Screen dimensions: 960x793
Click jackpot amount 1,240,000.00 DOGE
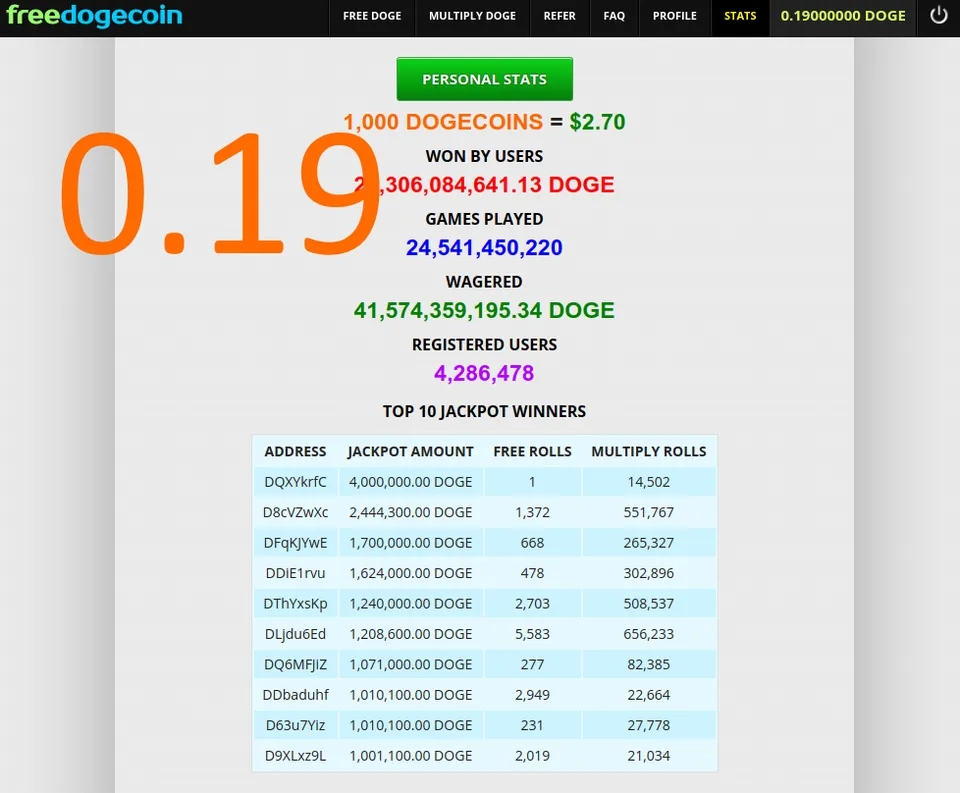coord(410,604)
